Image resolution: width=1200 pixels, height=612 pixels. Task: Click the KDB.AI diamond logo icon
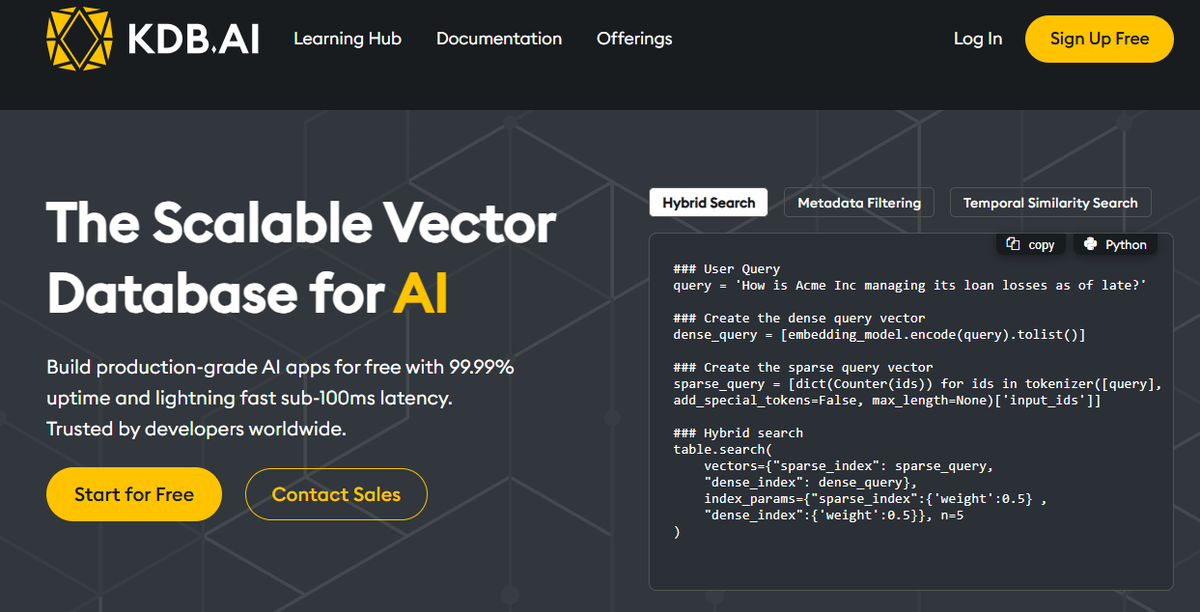click(x=78, y=38)
